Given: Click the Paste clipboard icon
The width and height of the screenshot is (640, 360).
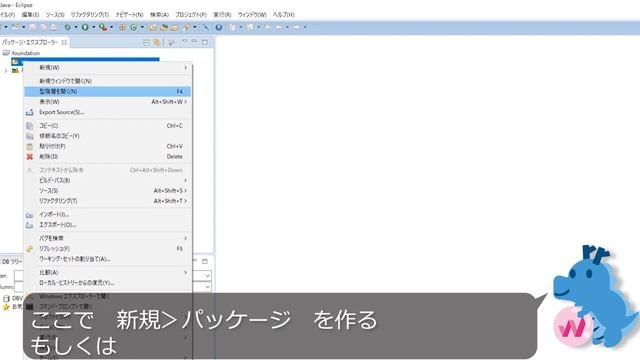Looking at the screenshot, I should tap(30, 147).
